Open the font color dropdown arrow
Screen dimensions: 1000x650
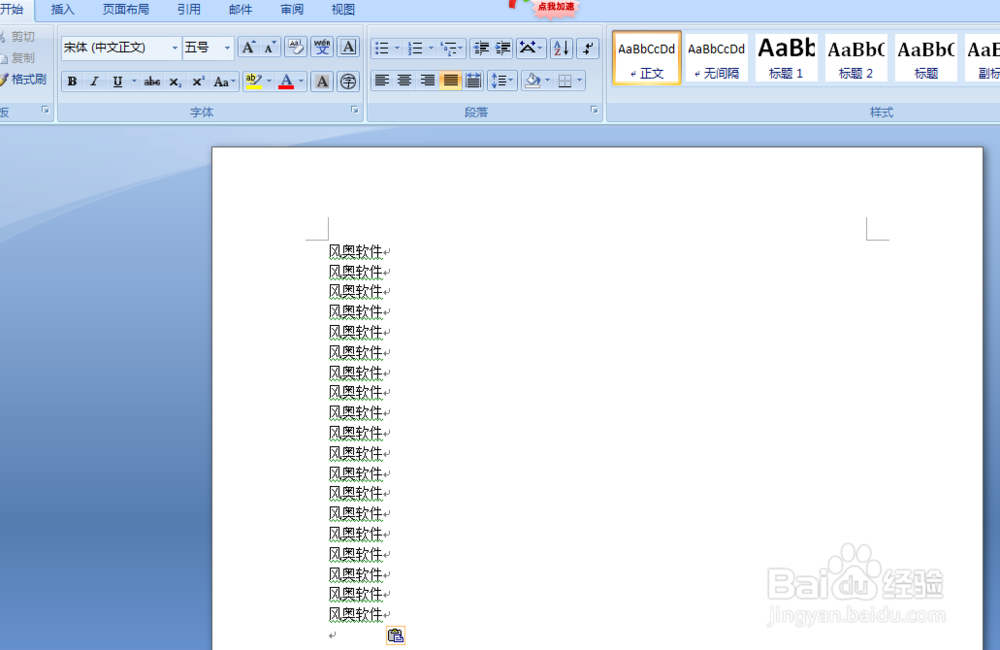tap(302, 81)
